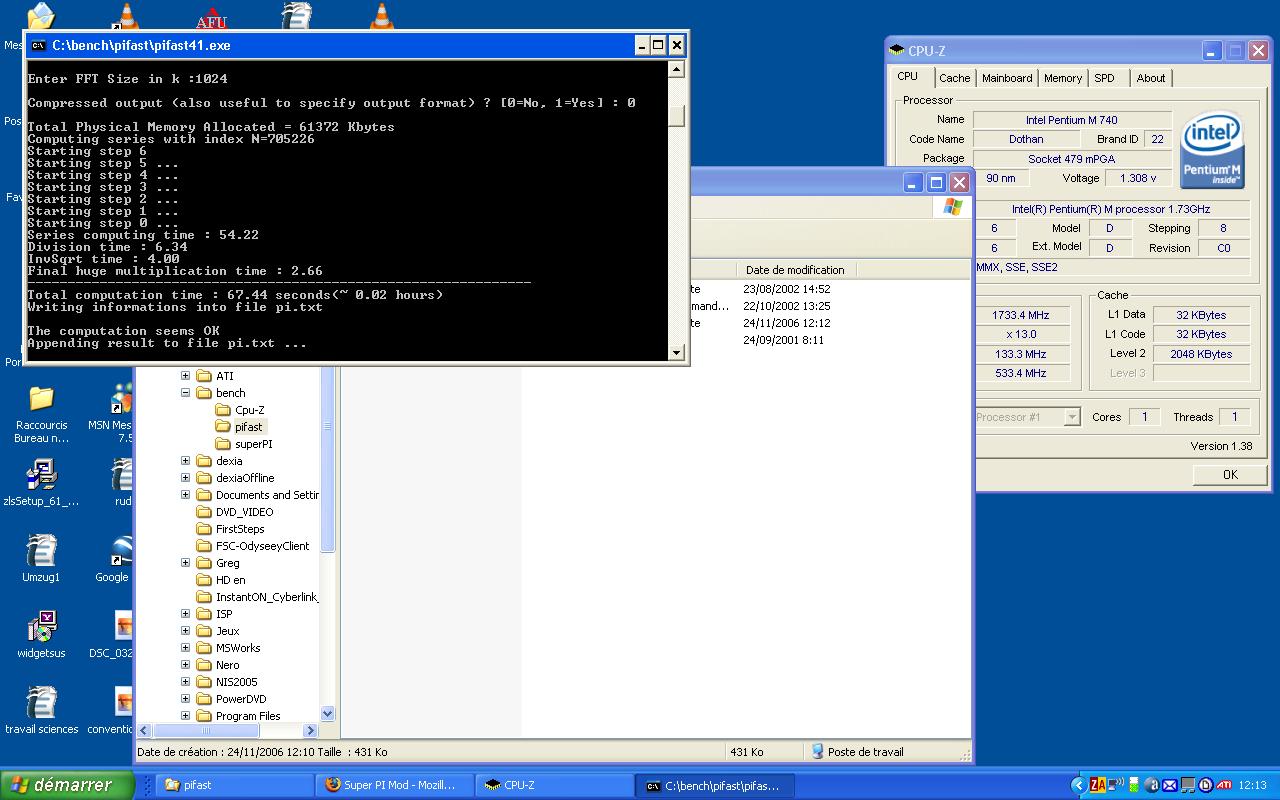1280x800 pixels.
Task: Click console scrollbar up arrow
Action: (x=677, y=70)
